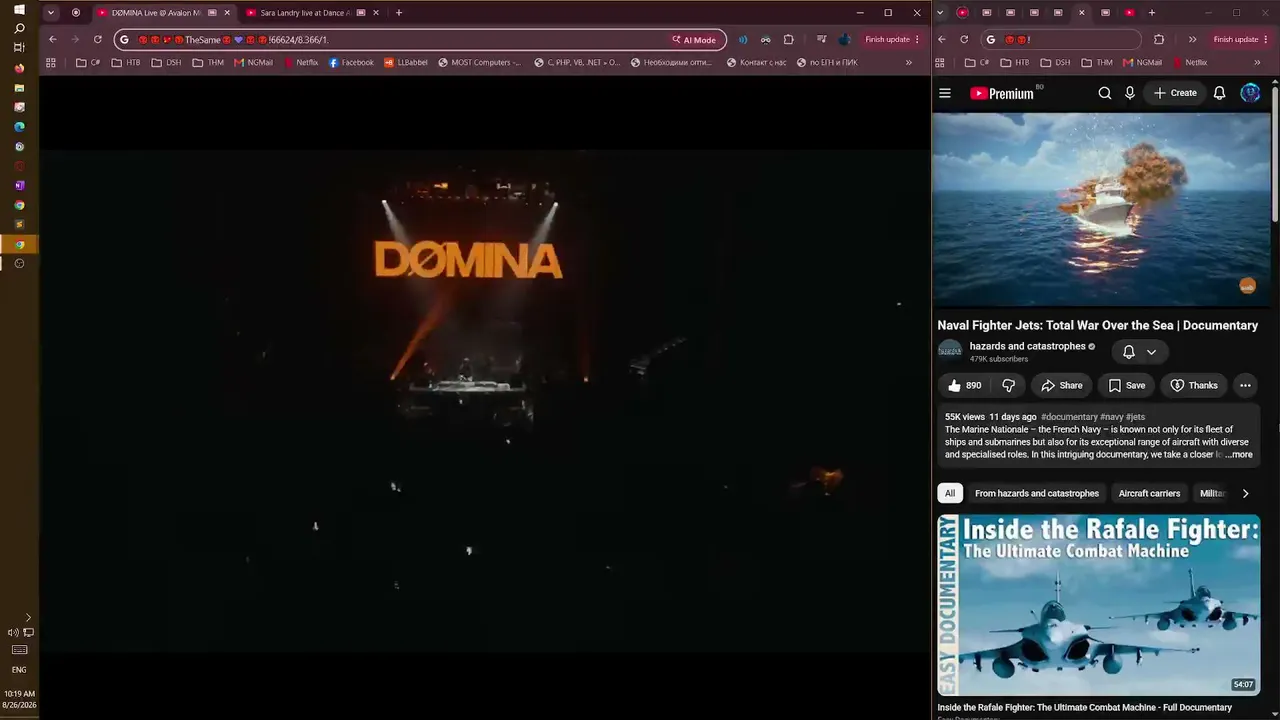The width and height of the screenshot is (1280, 720).
Task: Open YouTube search with the magnifier icon
Action: (1105, 93)
